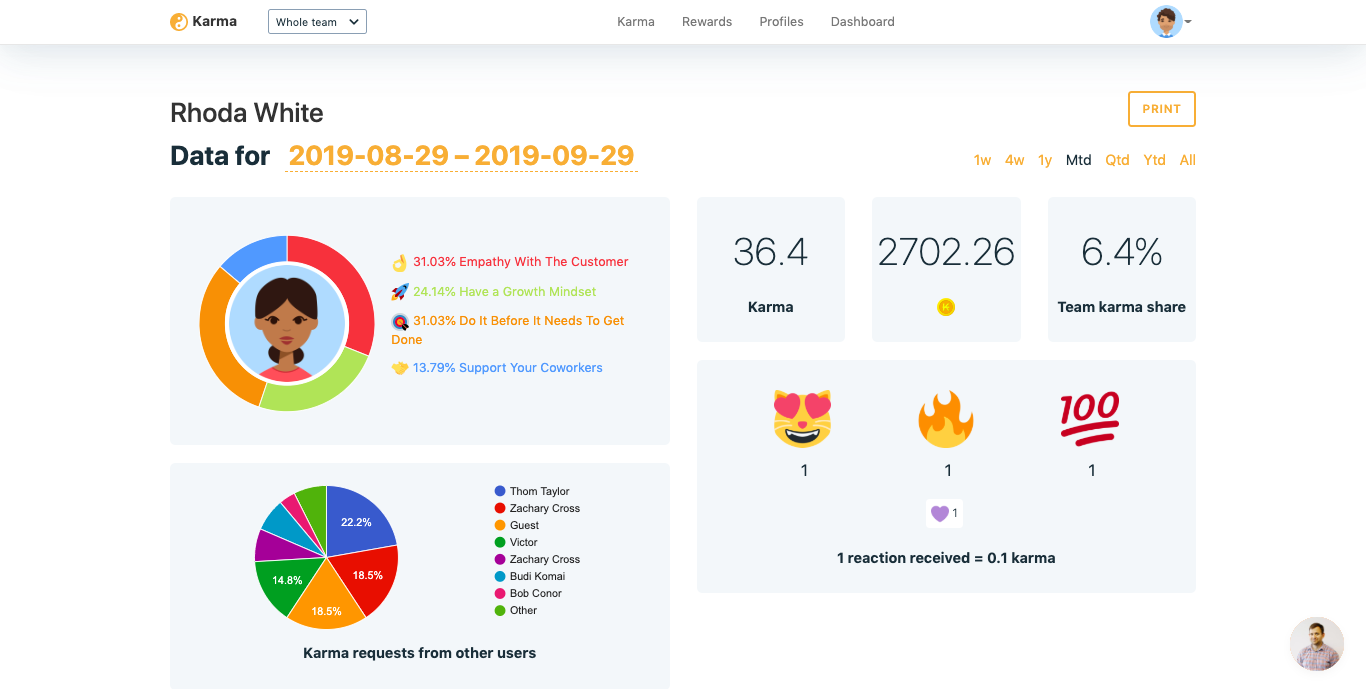Viewport: 1366px width, 689px height.
Task: Click the handshake icon beside Support Your Coworkers
Action: (400, 367)
